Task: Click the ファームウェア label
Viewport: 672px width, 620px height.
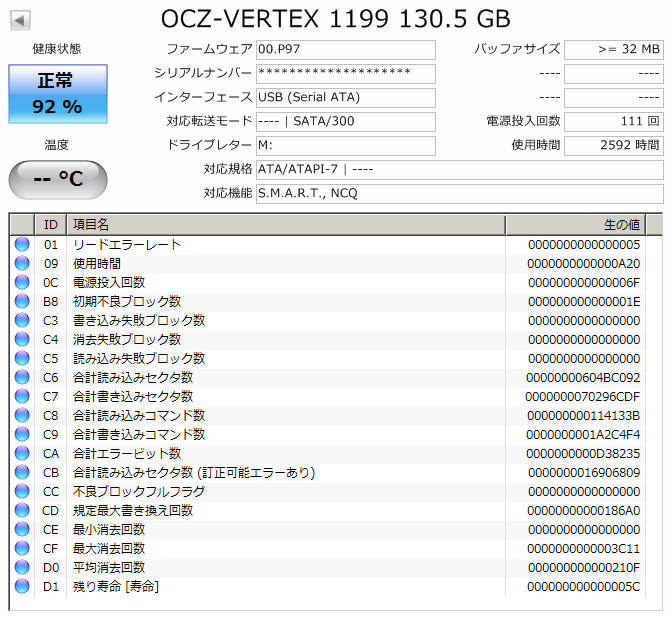Action: [209, 49]
